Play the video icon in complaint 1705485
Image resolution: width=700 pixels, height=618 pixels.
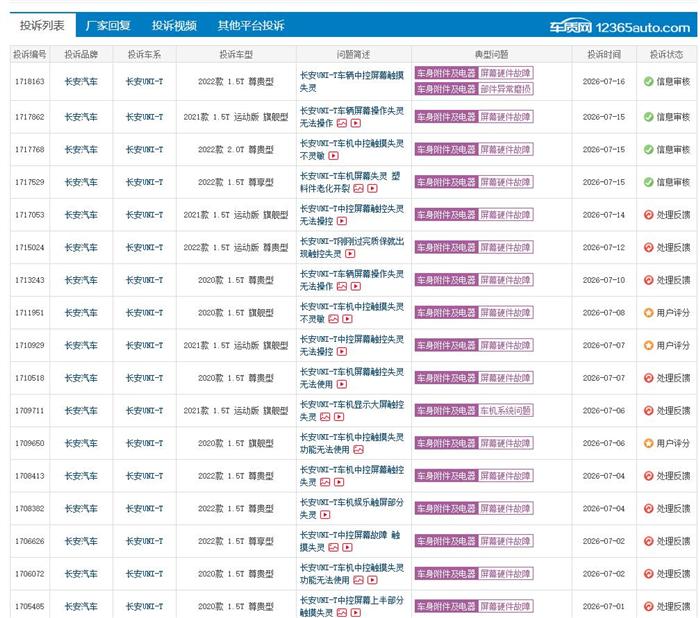pyautogui.click(x=356, y=613)
